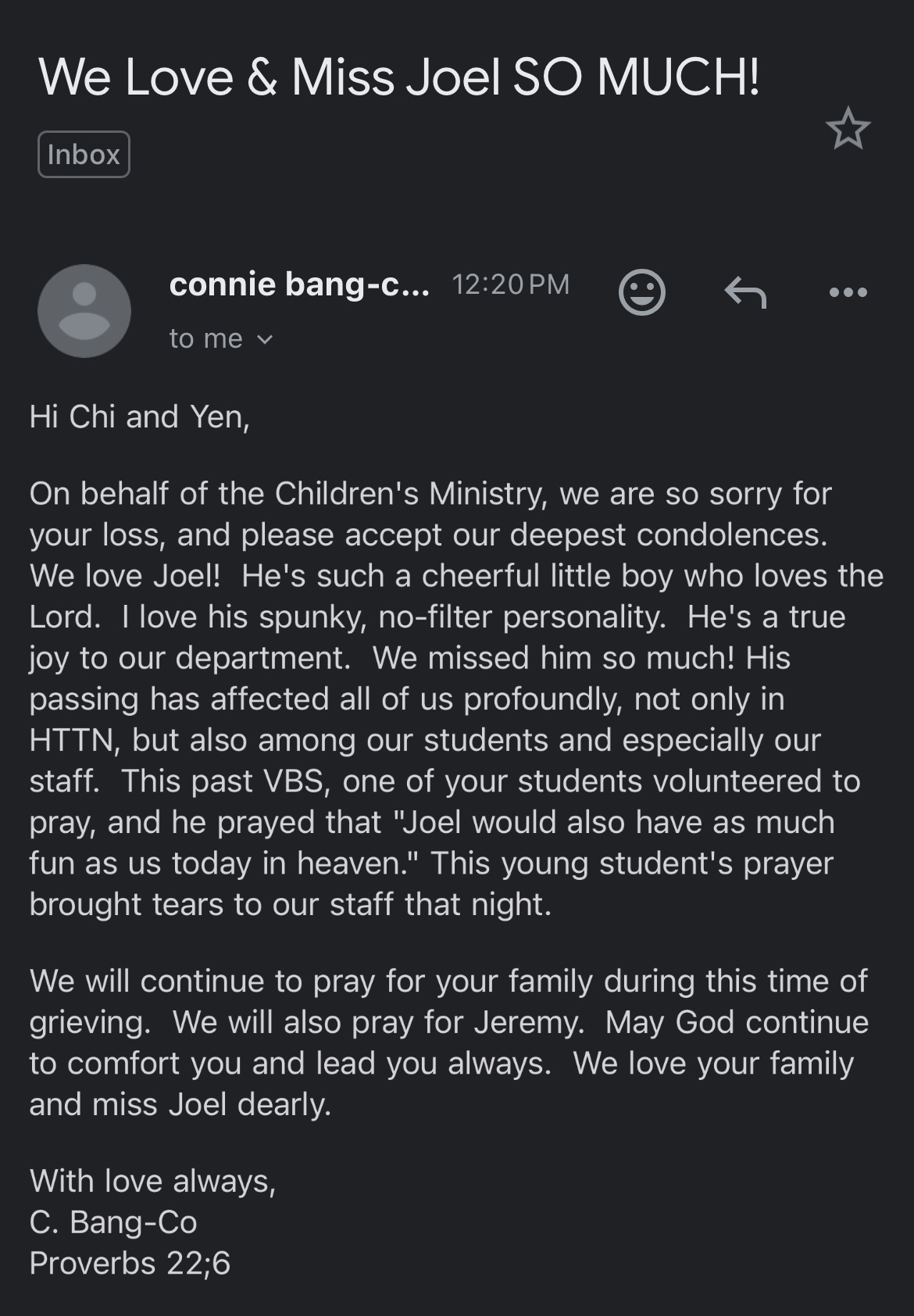Image resolution: width=914 pixels, height=1316 pixels.
Task: Open the three-dot more options menu
Action: pos(848,293)
